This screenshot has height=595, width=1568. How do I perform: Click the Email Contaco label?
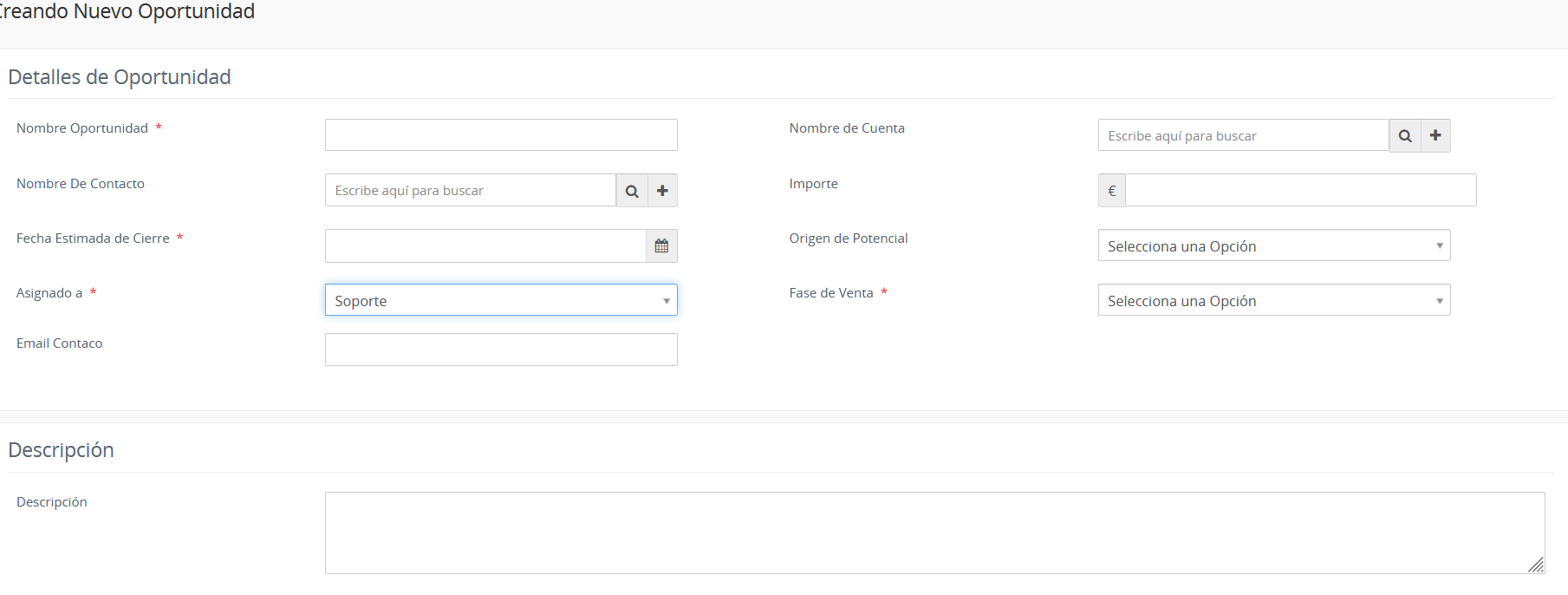click(x=59, y=343)
